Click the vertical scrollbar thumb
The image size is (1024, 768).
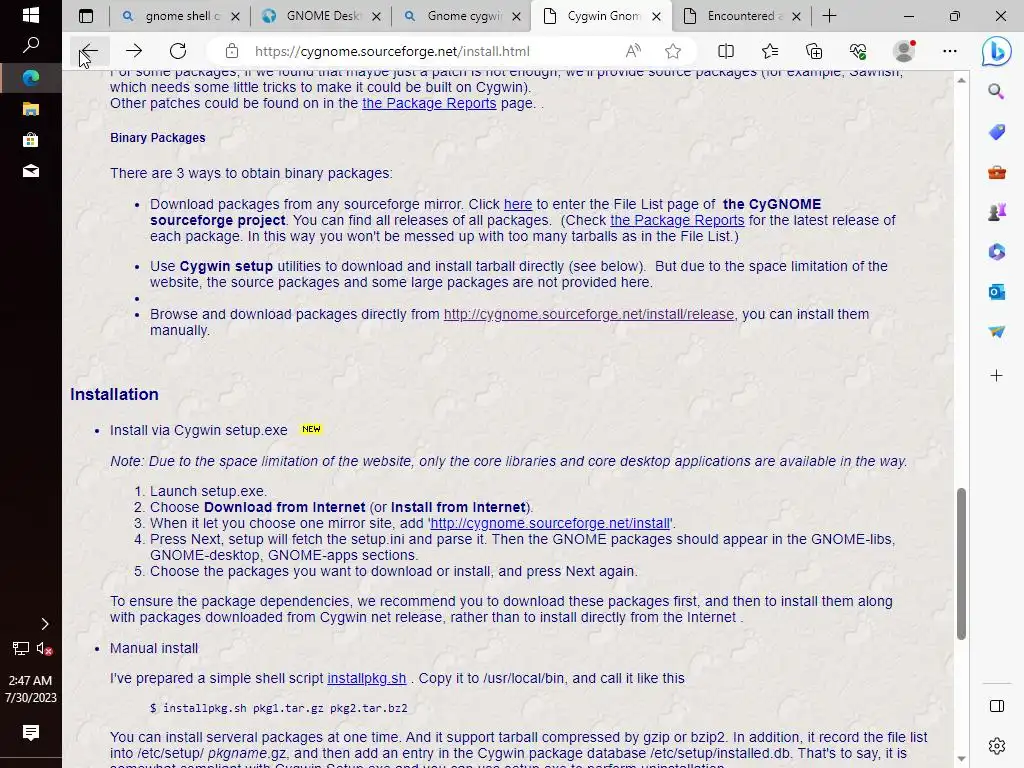point(961,564)
